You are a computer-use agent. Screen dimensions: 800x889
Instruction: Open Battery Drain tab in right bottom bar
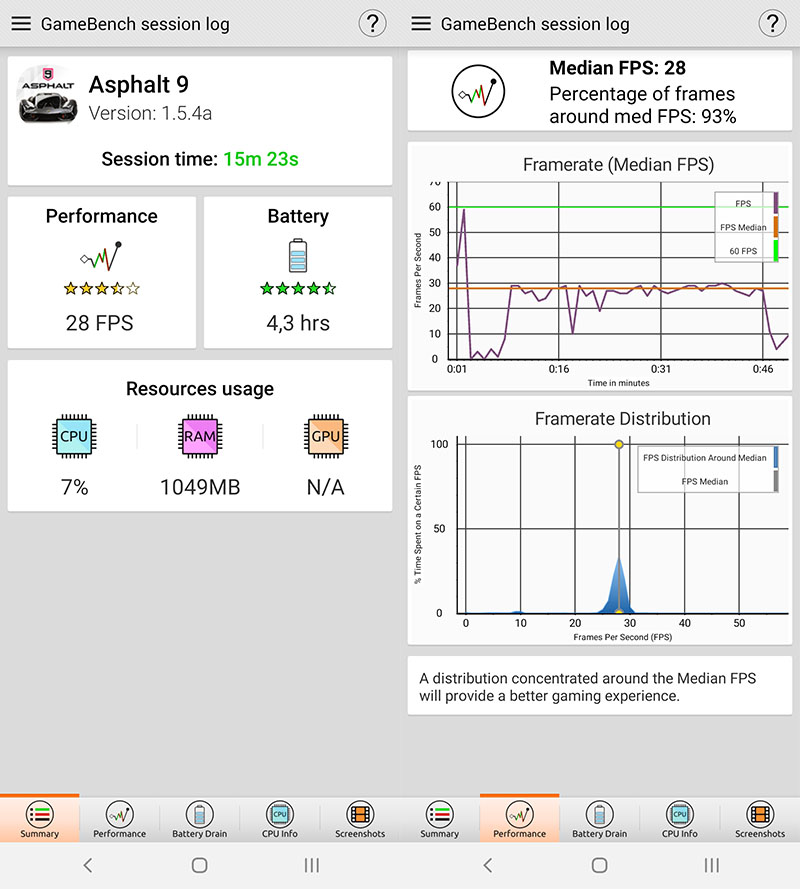click(599, 819)
